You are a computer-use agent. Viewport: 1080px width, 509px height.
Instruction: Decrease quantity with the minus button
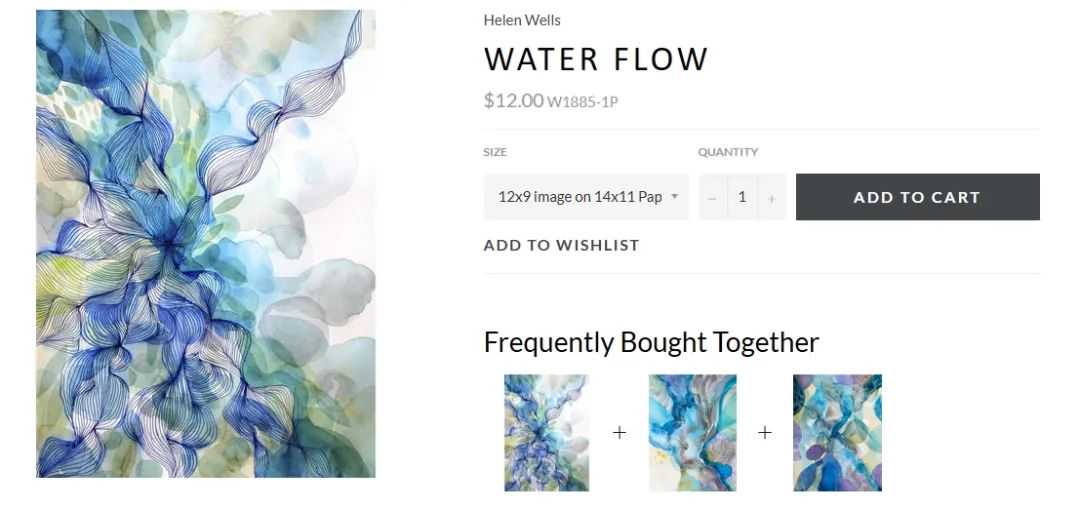(x=712, y=198)
